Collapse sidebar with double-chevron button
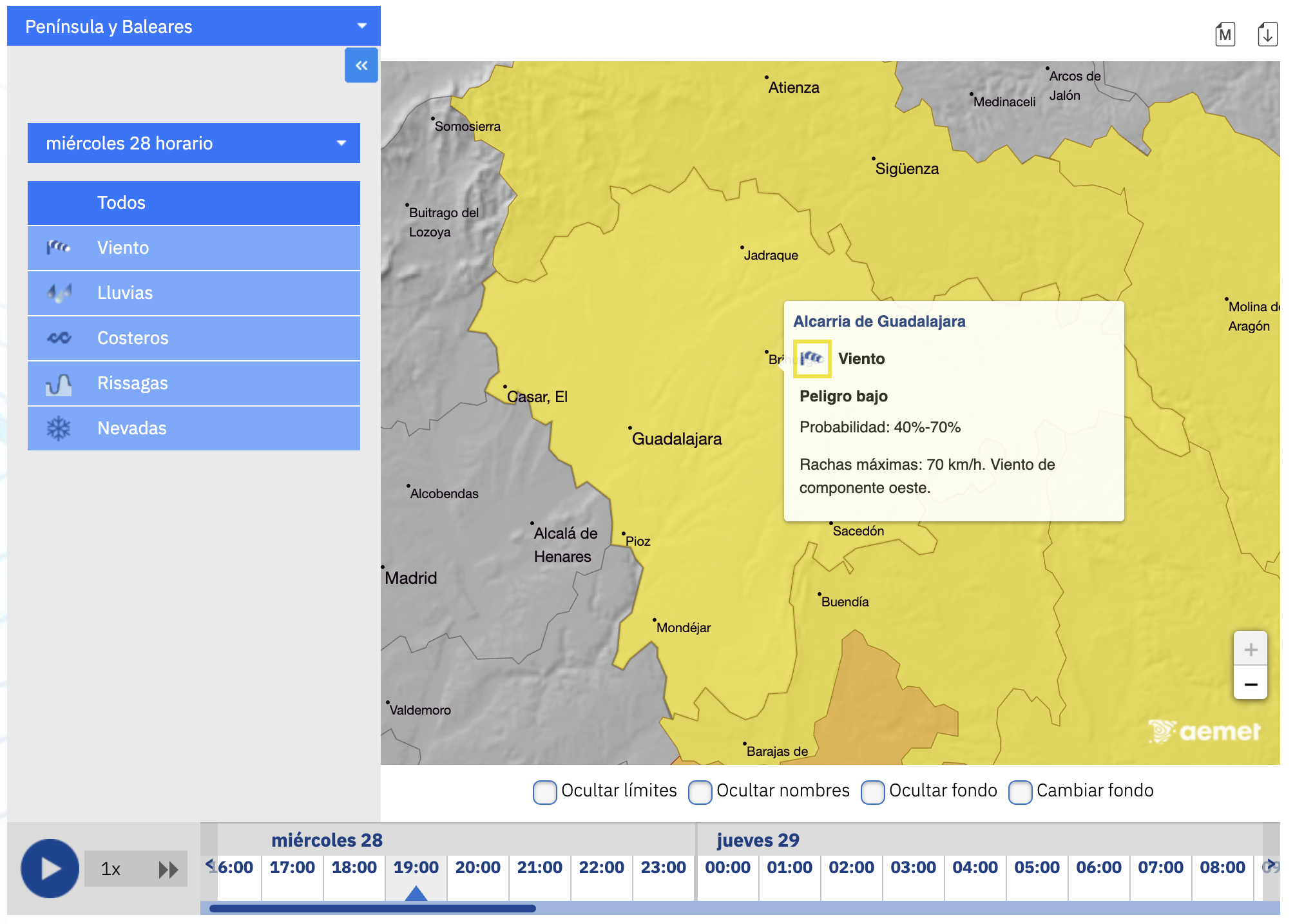Screen dimensions: 1295x924 click(361, 65)
